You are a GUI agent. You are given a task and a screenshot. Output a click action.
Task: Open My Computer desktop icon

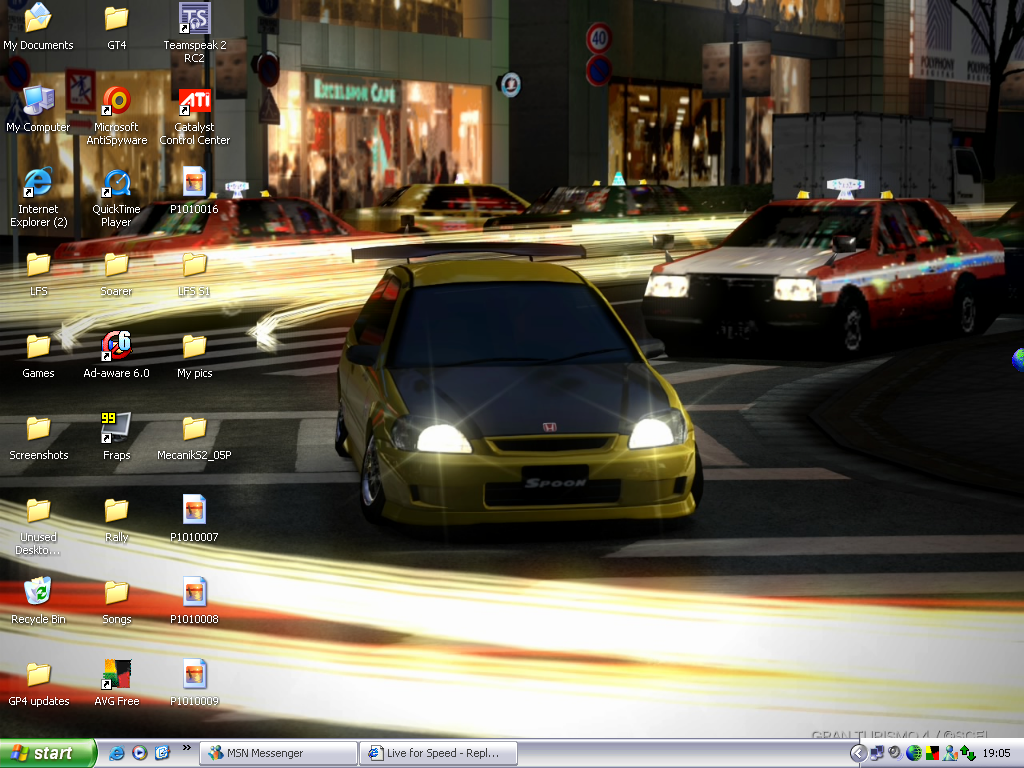(38, 108)
